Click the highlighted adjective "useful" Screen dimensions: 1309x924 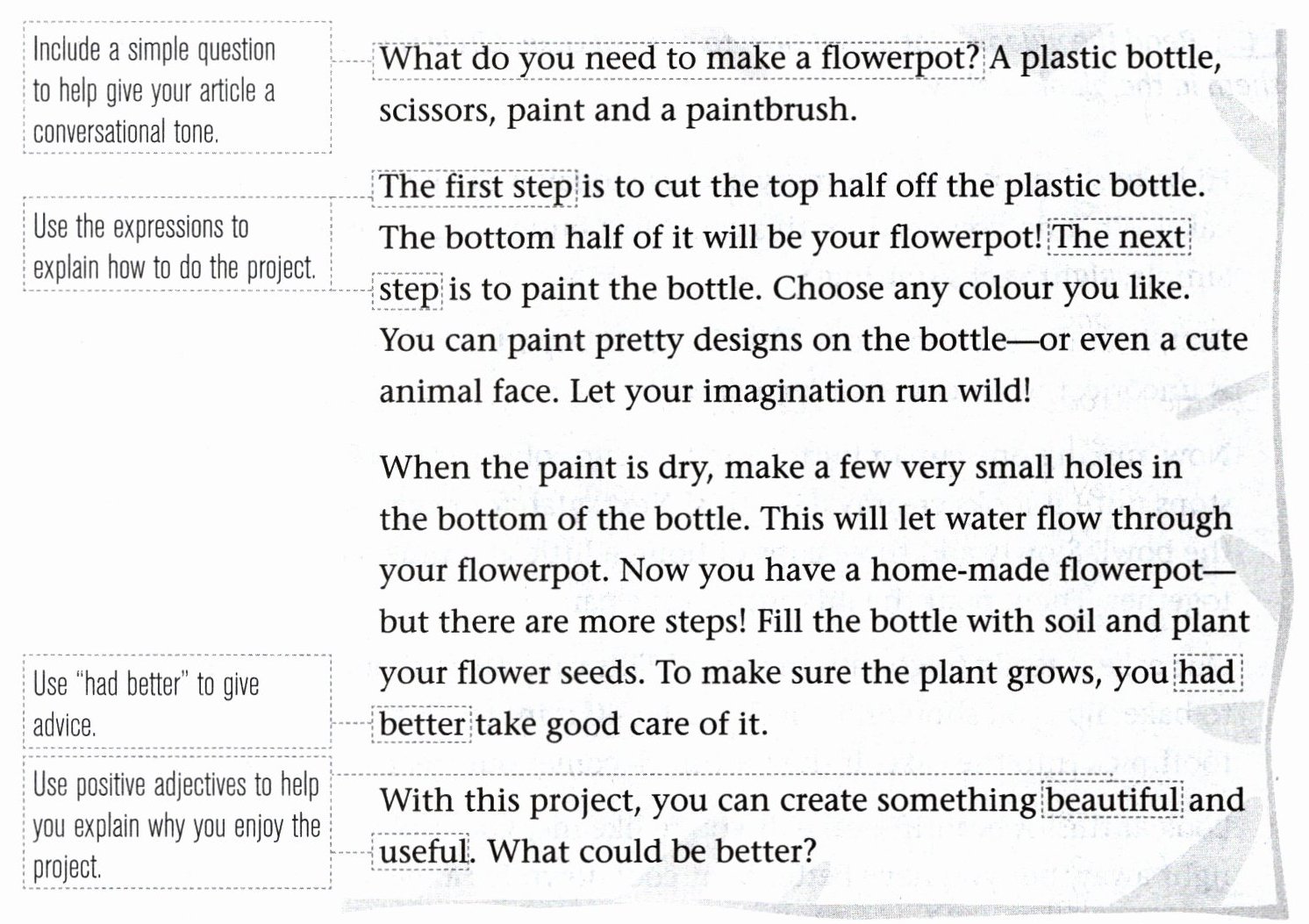click(x=423, y=851)
